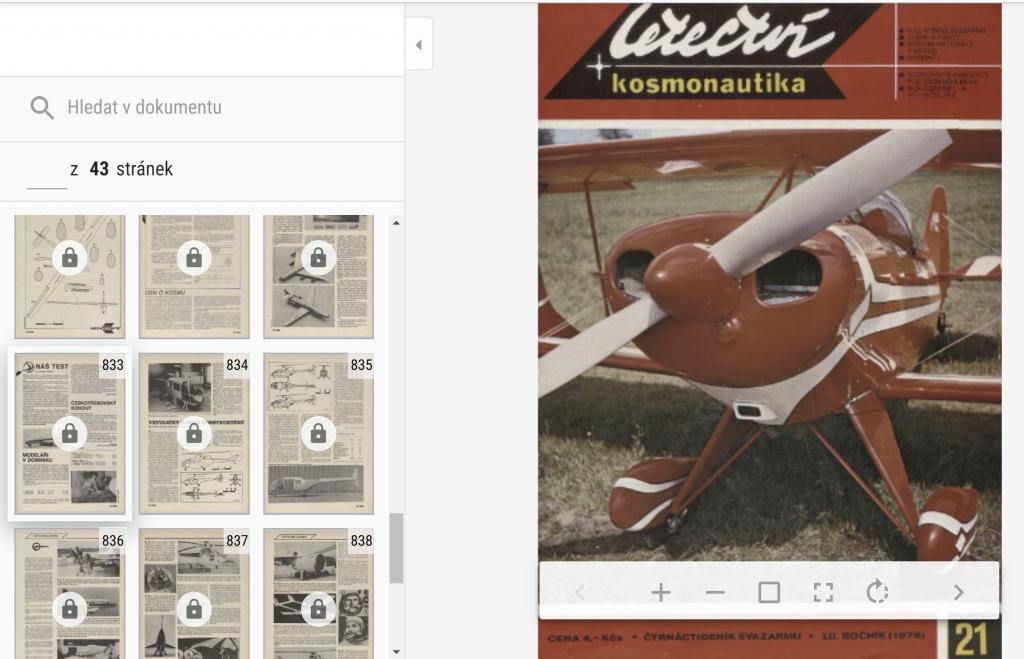Click the thumbnail panel scrollbar handle
The image size is (1024, 659).
click(x=396, y=548)
